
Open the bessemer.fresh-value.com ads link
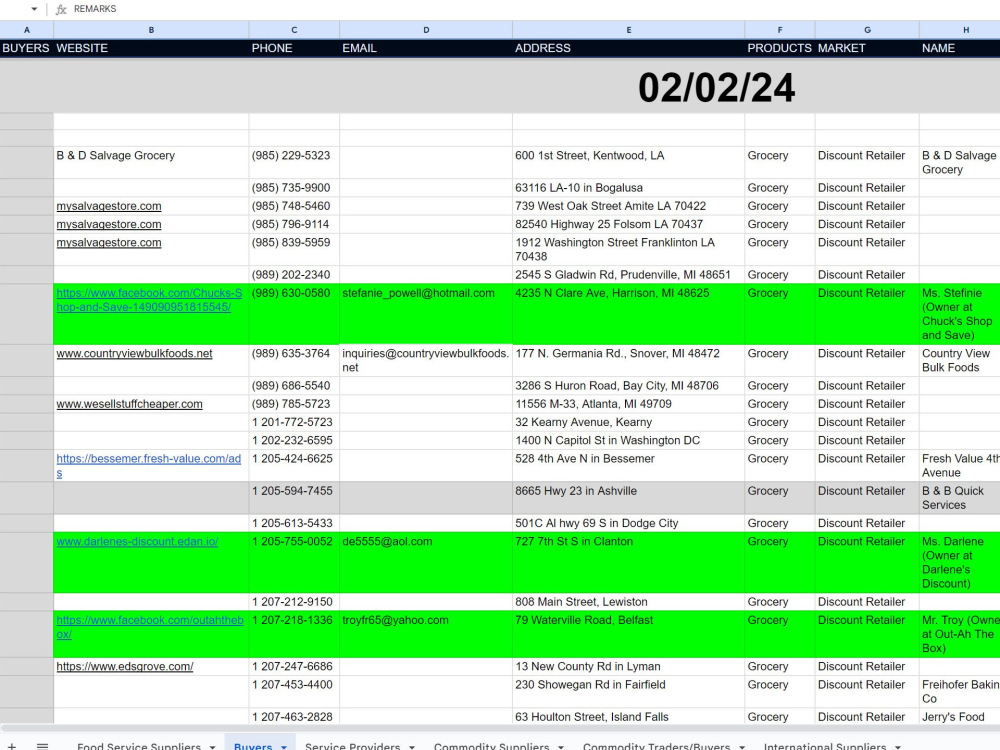[149, 466]
